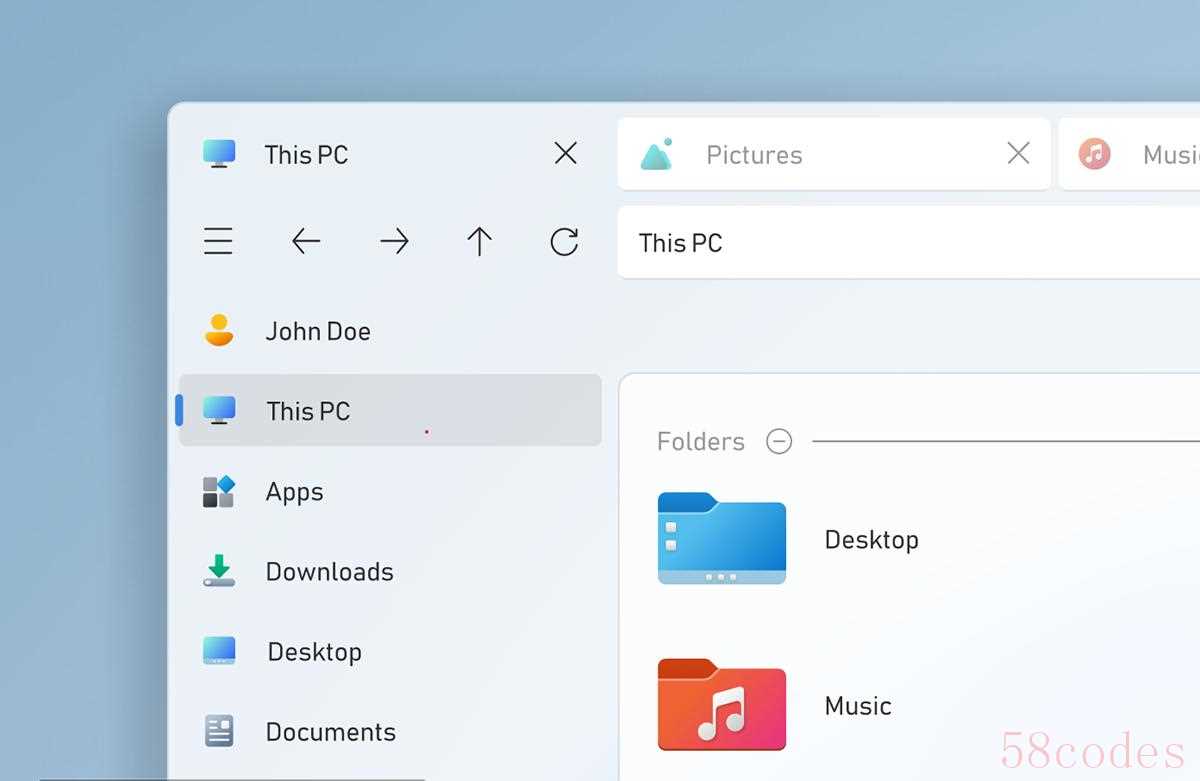
Task: Close the Pictures tab
Action: [1018, 153]
